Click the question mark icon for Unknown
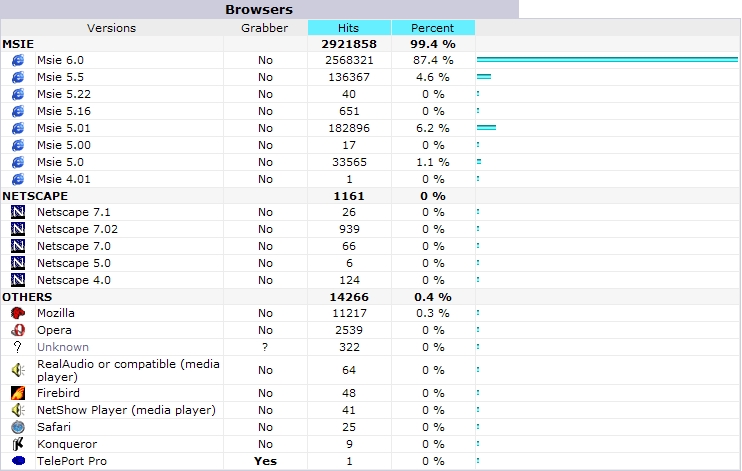This screenshot has width=742, height=471. 18,347
